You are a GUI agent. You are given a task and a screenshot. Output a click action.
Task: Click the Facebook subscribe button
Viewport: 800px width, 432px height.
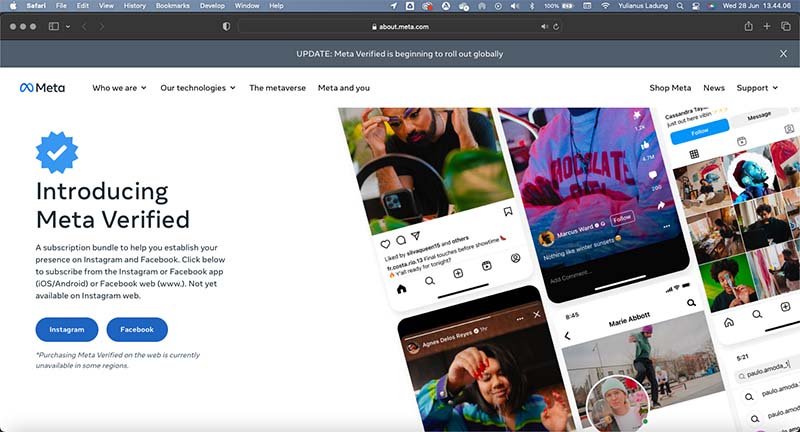tap(137, 329)
